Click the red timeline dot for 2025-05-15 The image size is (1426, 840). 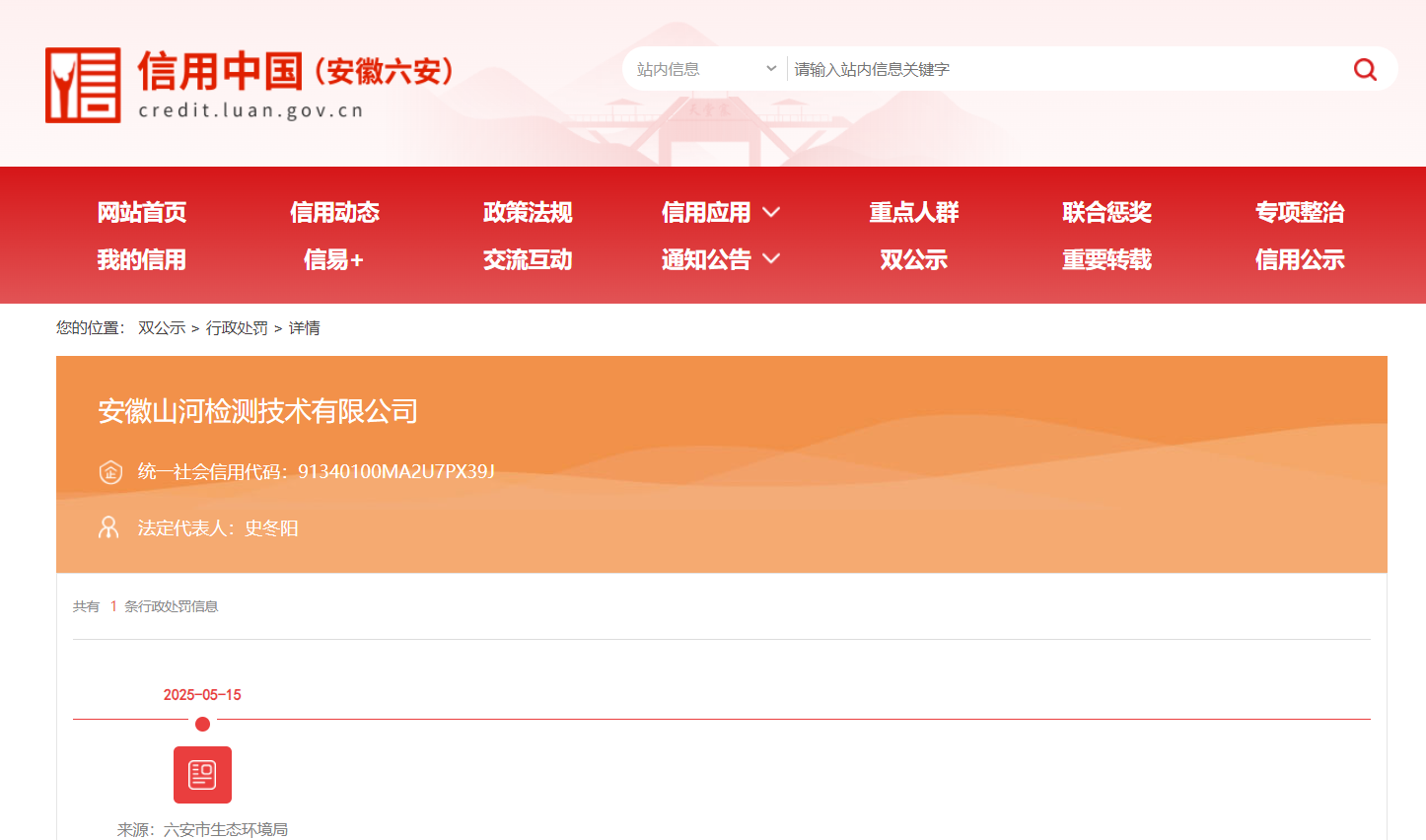point(202,725)
